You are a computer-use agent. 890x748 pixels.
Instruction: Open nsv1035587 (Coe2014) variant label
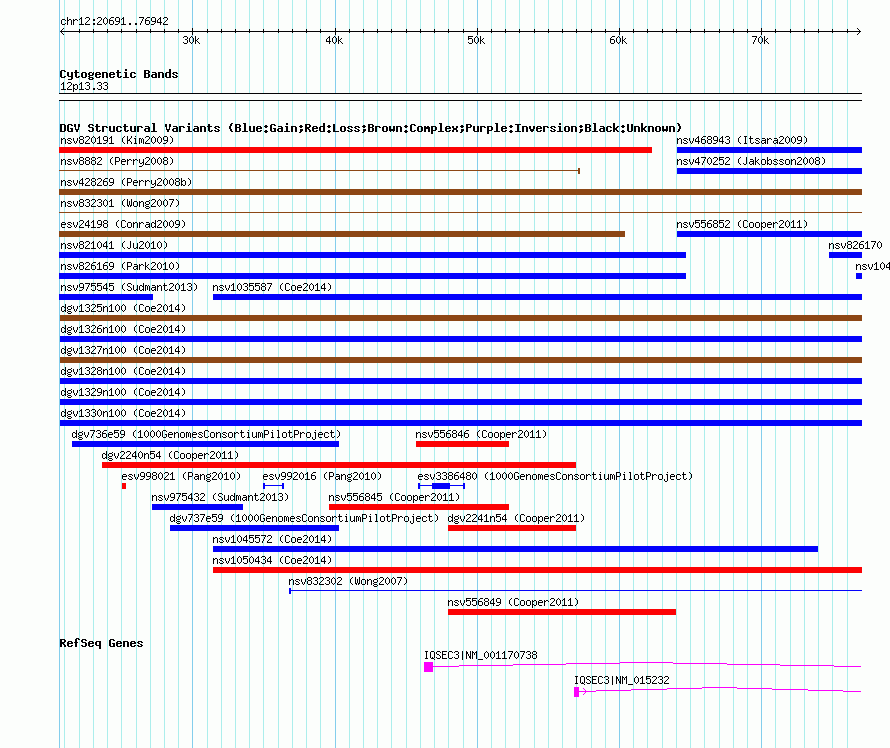[x=272, y=287]
